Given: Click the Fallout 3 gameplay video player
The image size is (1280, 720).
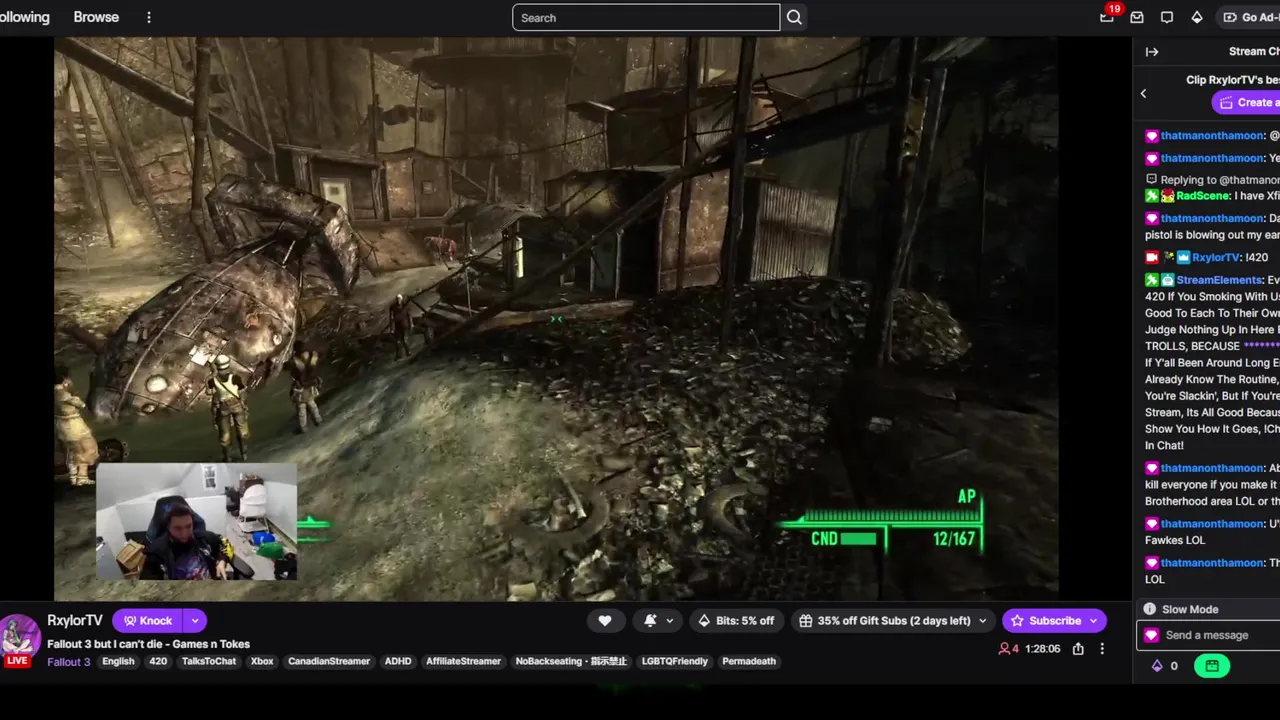Looking at the screenshot, I should pyautogui.click(x=556, y=318).
